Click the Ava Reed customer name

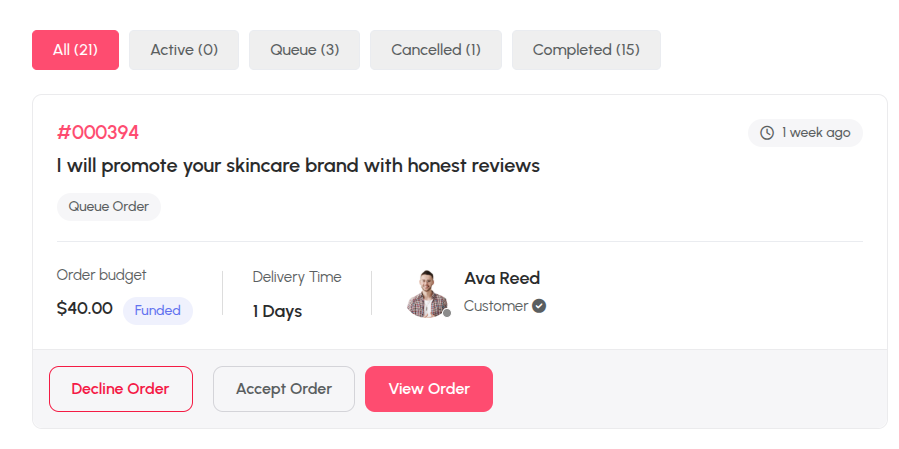coord(502,278)
